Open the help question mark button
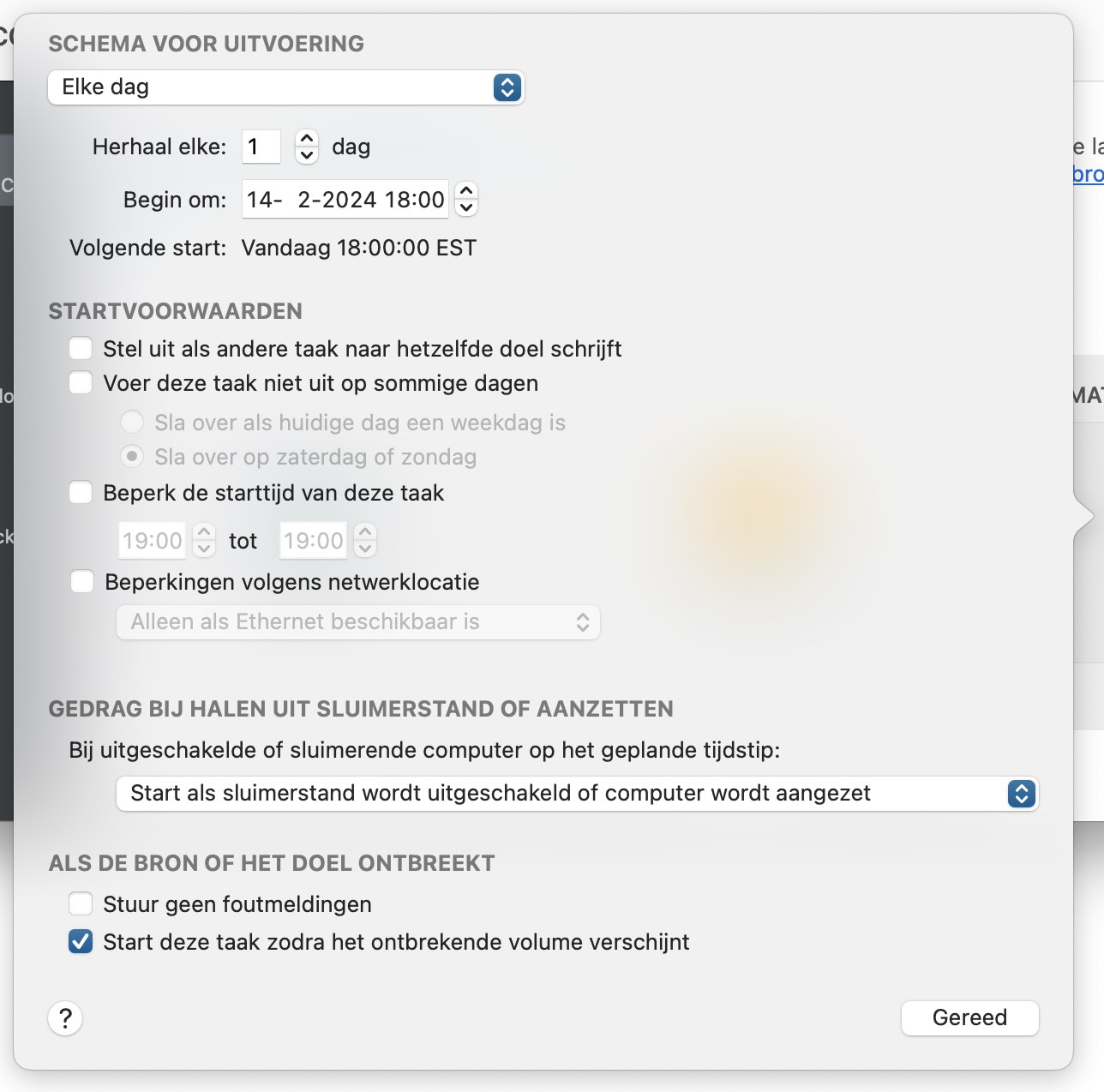The height and width of the screenshot is (1092, 1104). coord(65,1018)
